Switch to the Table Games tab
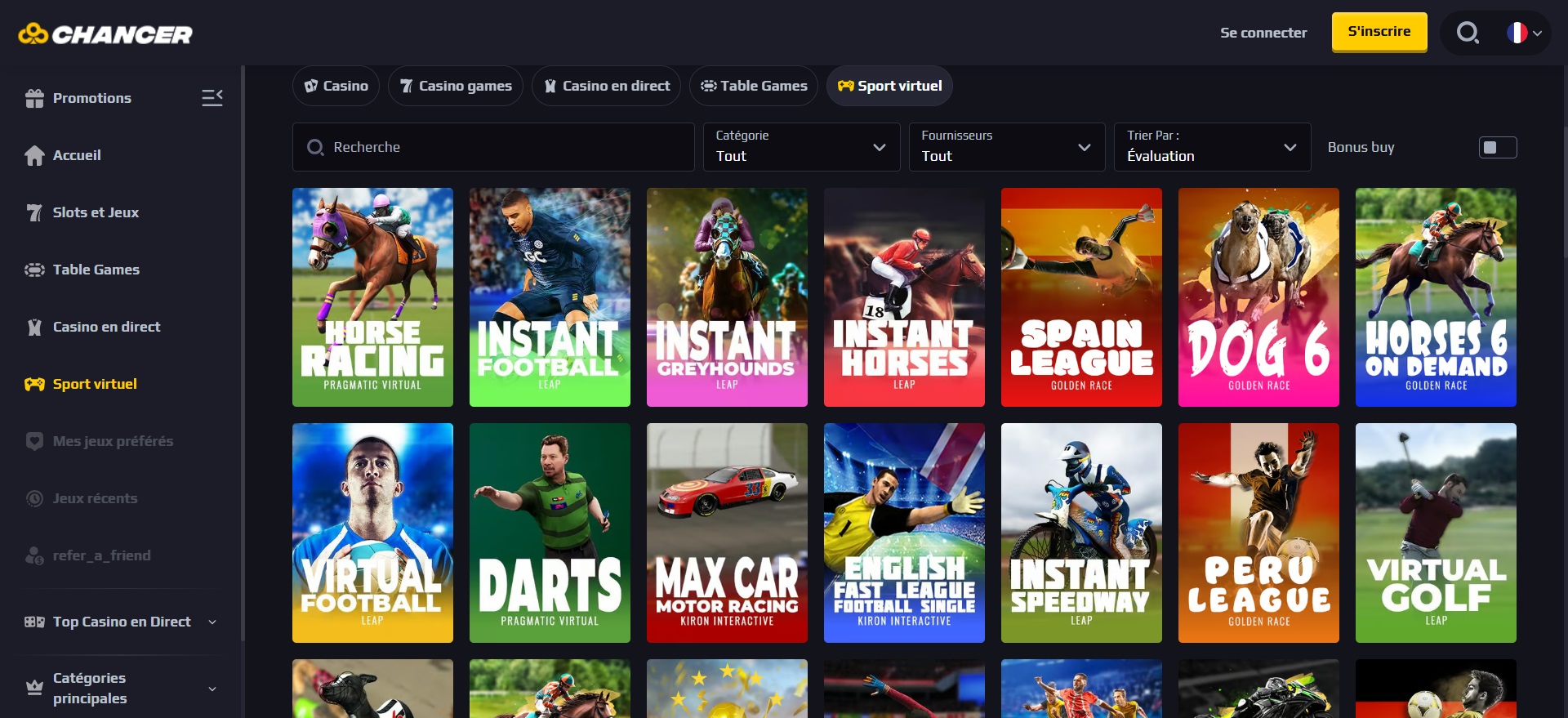The width and height of the screenshot is (1568, 718). point(754,86)
